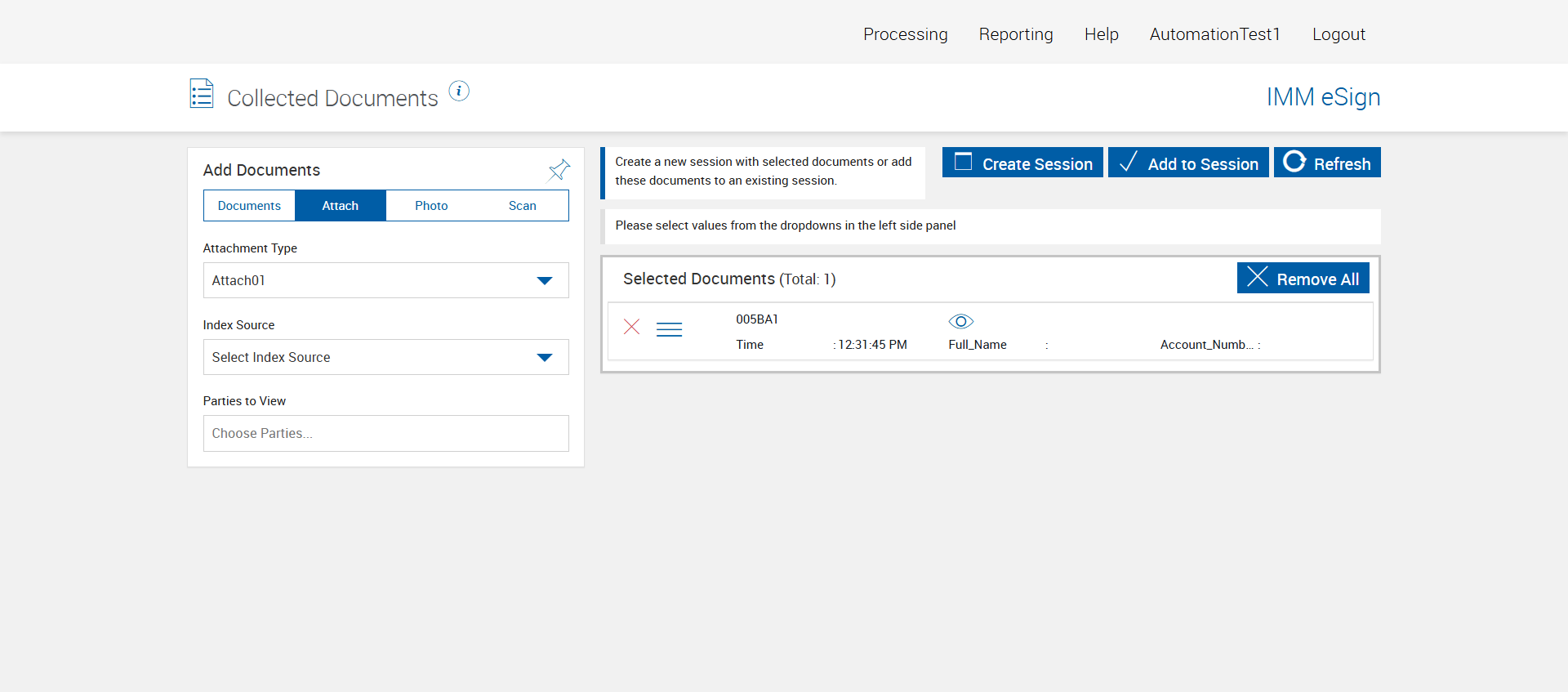Image resolution: width=1568 pixels, height=692 pixels.
Task: Click the info icon beside Collected Documents
Action: (459, 92)
